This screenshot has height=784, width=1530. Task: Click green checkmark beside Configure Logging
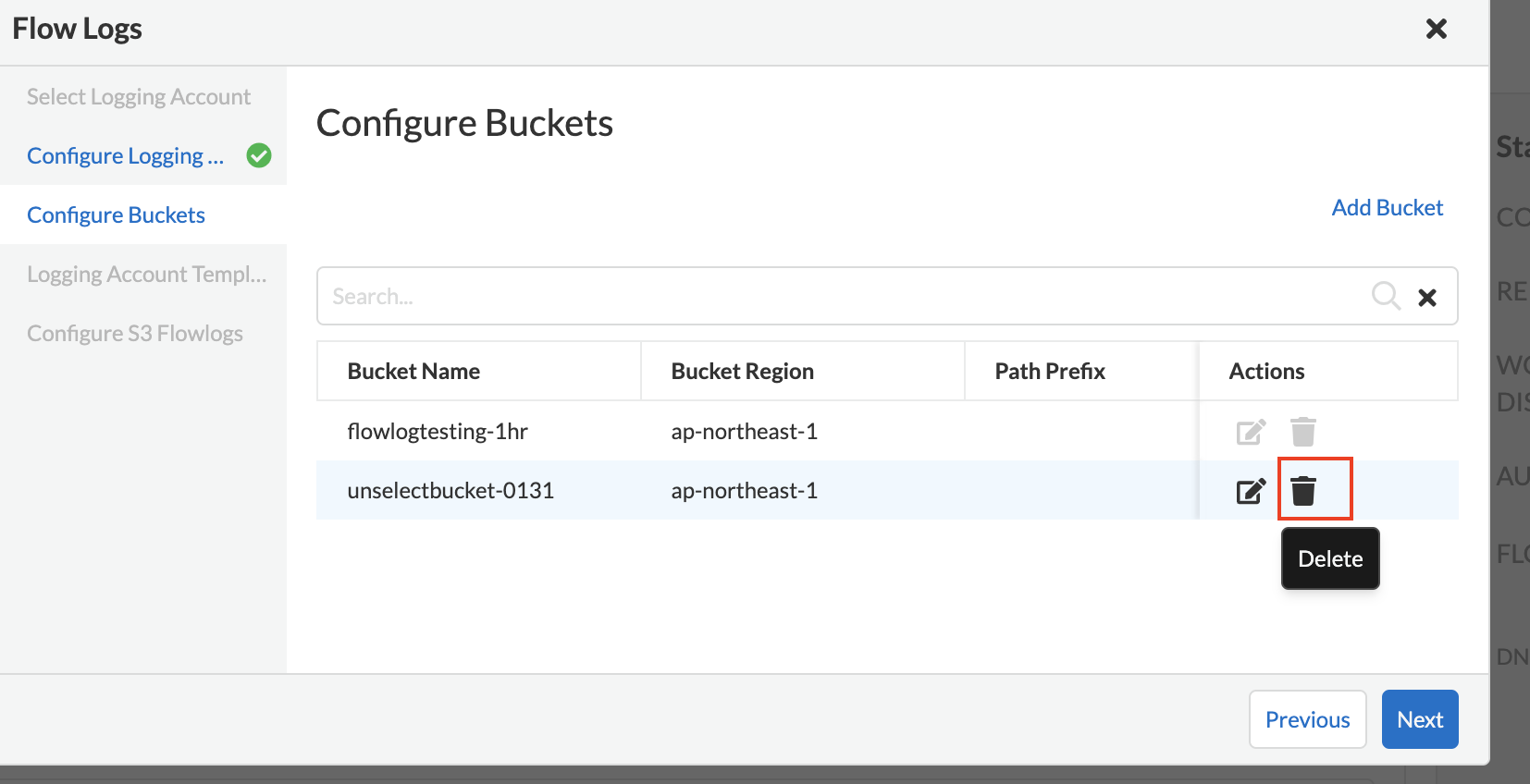pyautogui.click(x=259, y=155)
